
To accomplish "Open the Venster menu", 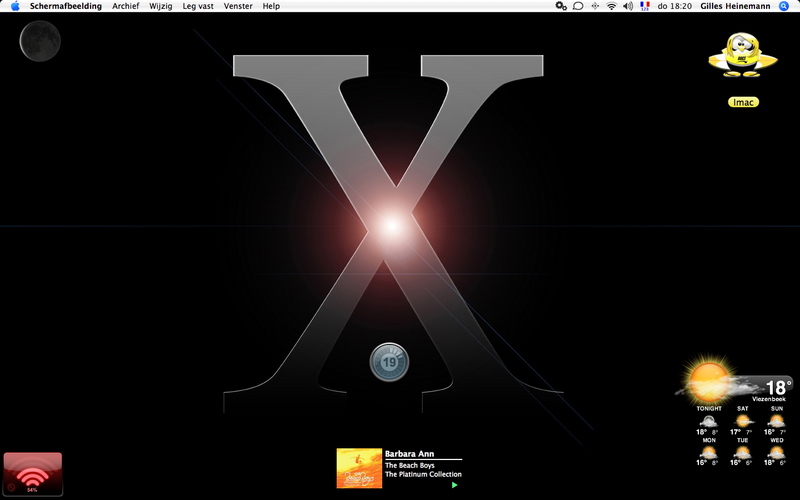I will (x=238, y=6).
